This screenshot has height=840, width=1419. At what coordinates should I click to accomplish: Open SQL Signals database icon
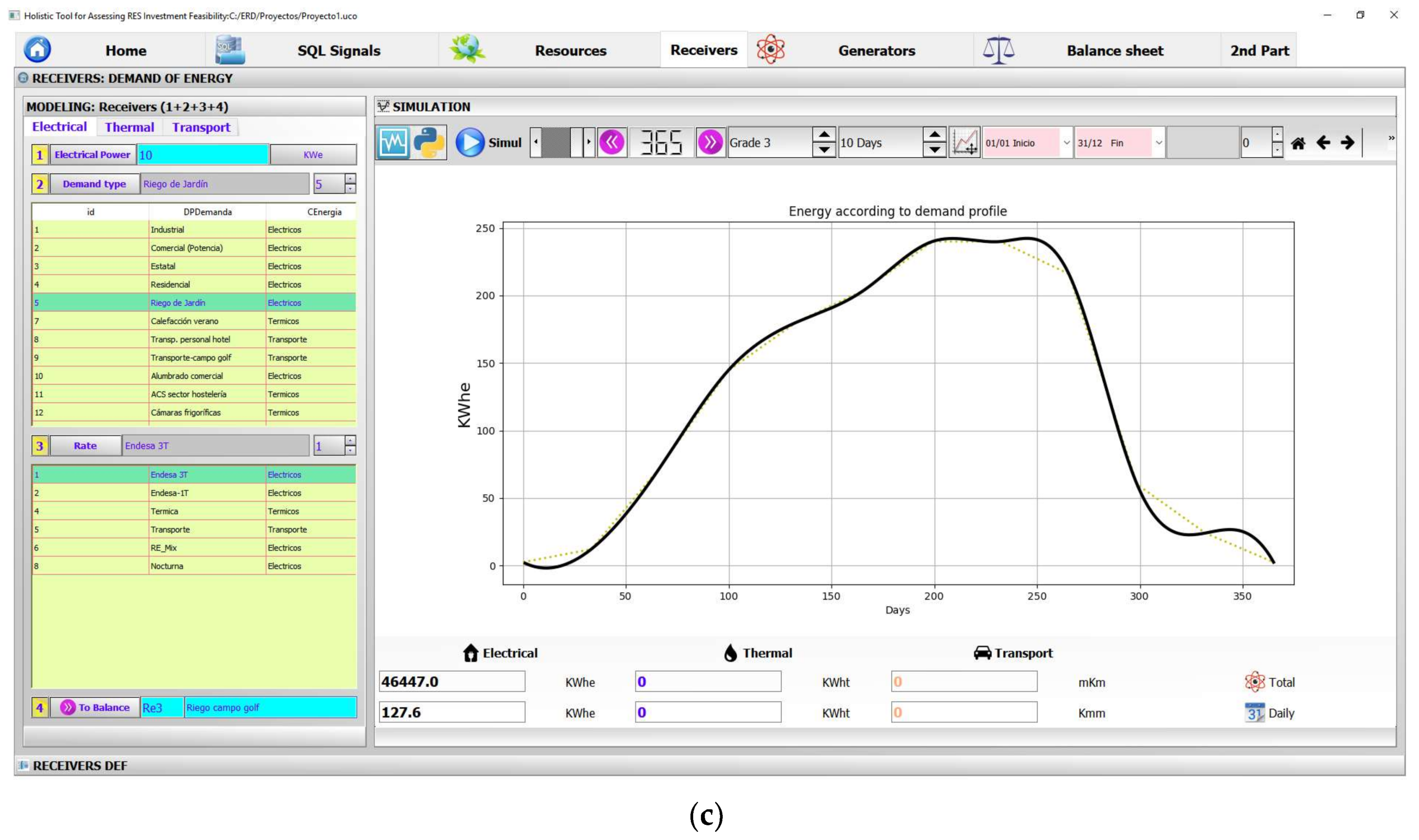(x=230, y=50)
